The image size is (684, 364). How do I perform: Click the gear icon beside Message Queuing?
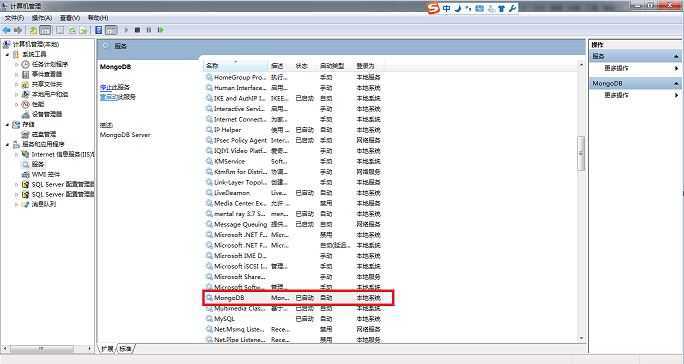(209, 224)
